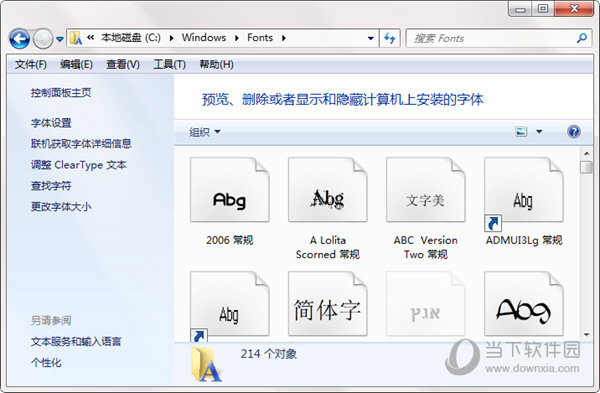The width and height of the screenshot is (600, 393).
Task: Select the A Lolita Scorned font thumbnail
Action: click(x=328, y=190)
